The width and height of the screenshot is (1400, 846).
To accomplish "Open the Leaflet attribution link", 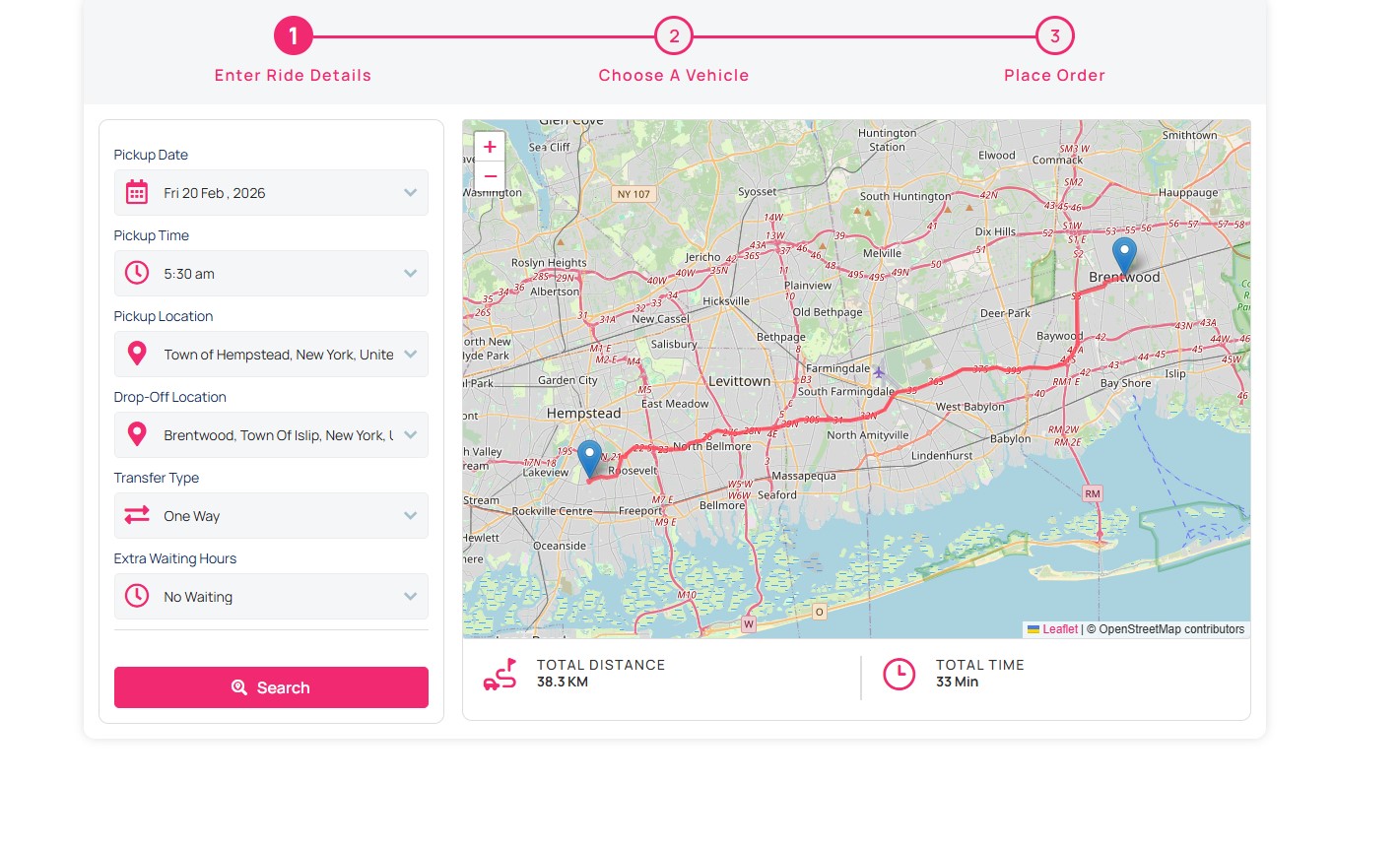I will click(x=1059, y=629).
